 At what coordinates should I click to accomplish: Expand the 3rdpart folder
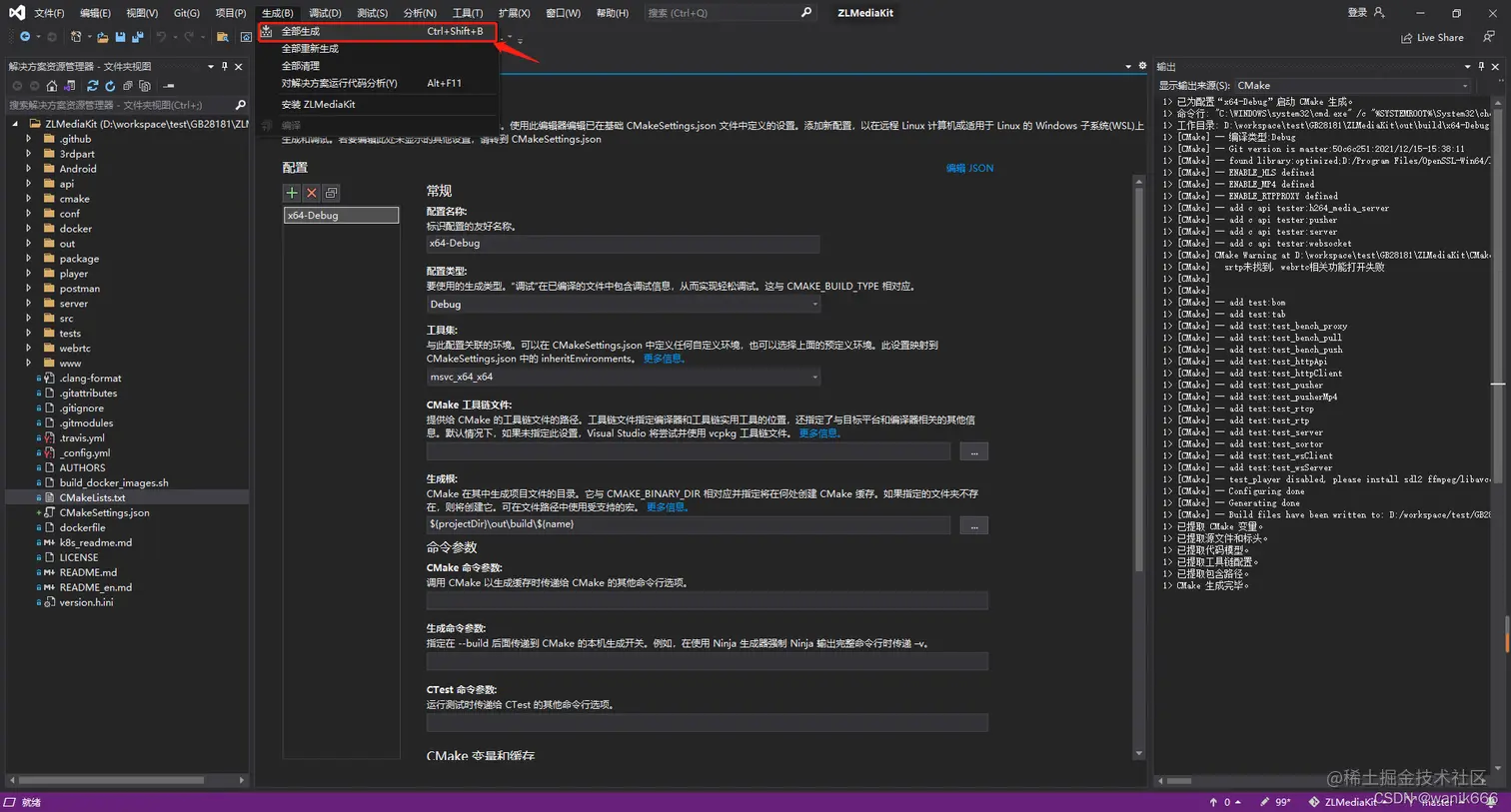[x=29, y=154]
